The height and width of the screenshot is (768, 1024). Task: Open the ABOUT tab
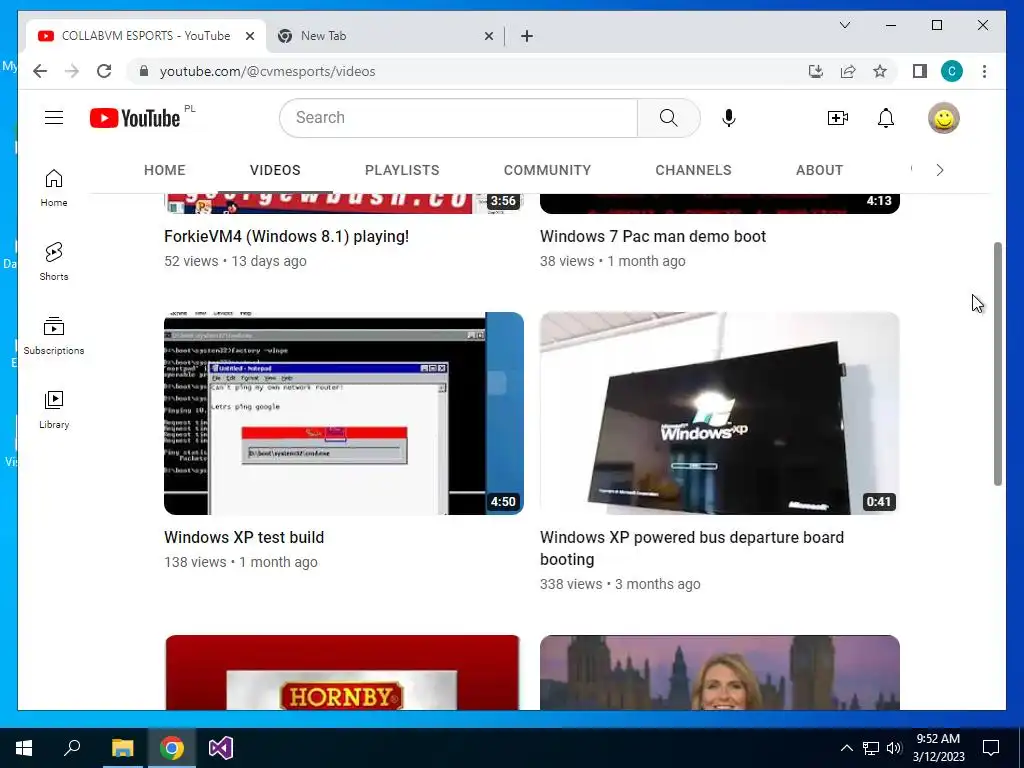(819, 170)
